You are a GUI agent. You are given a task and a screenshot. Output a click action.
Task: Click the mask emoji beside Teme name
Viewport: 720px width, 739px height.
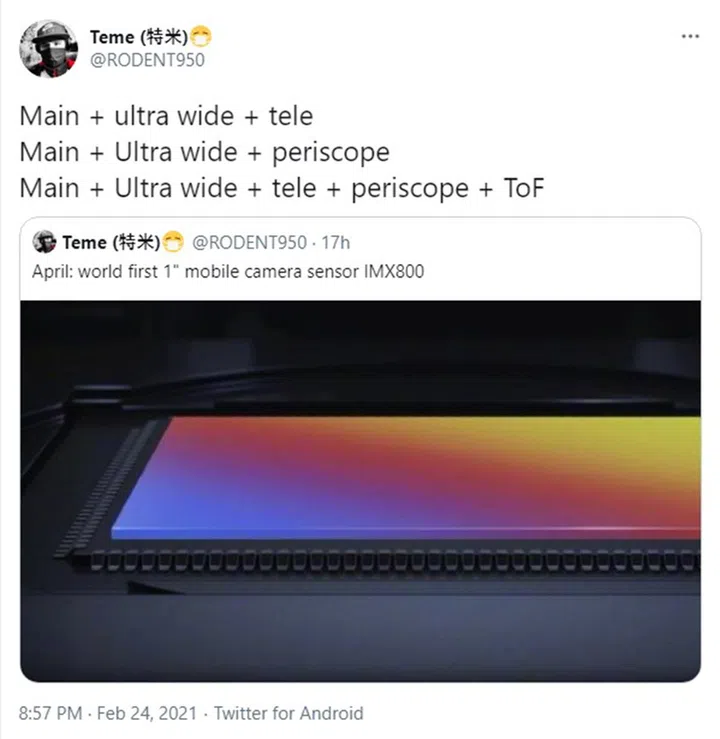point(201,36)
